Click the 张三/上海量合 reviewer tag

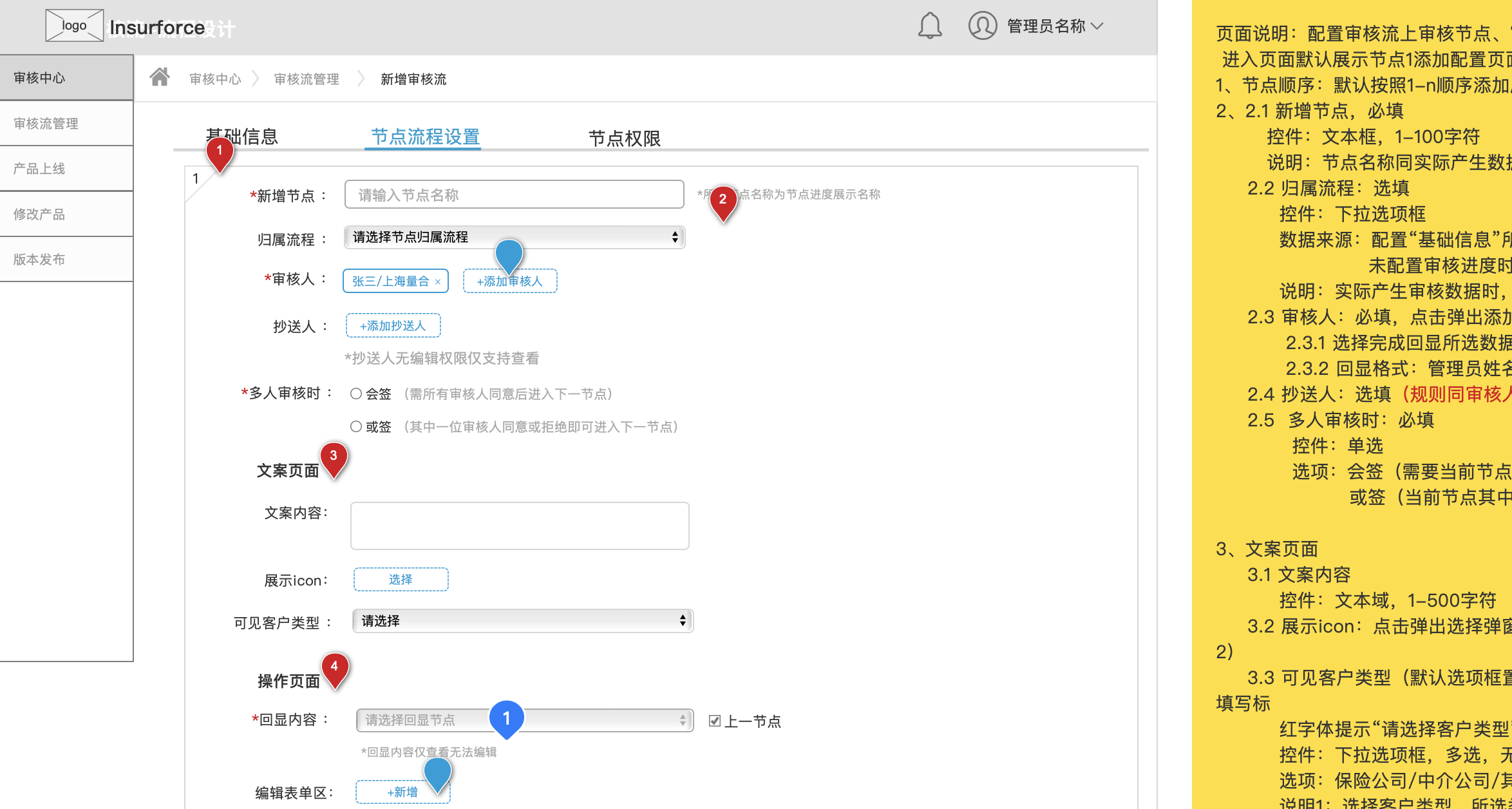tap(395, 281)
